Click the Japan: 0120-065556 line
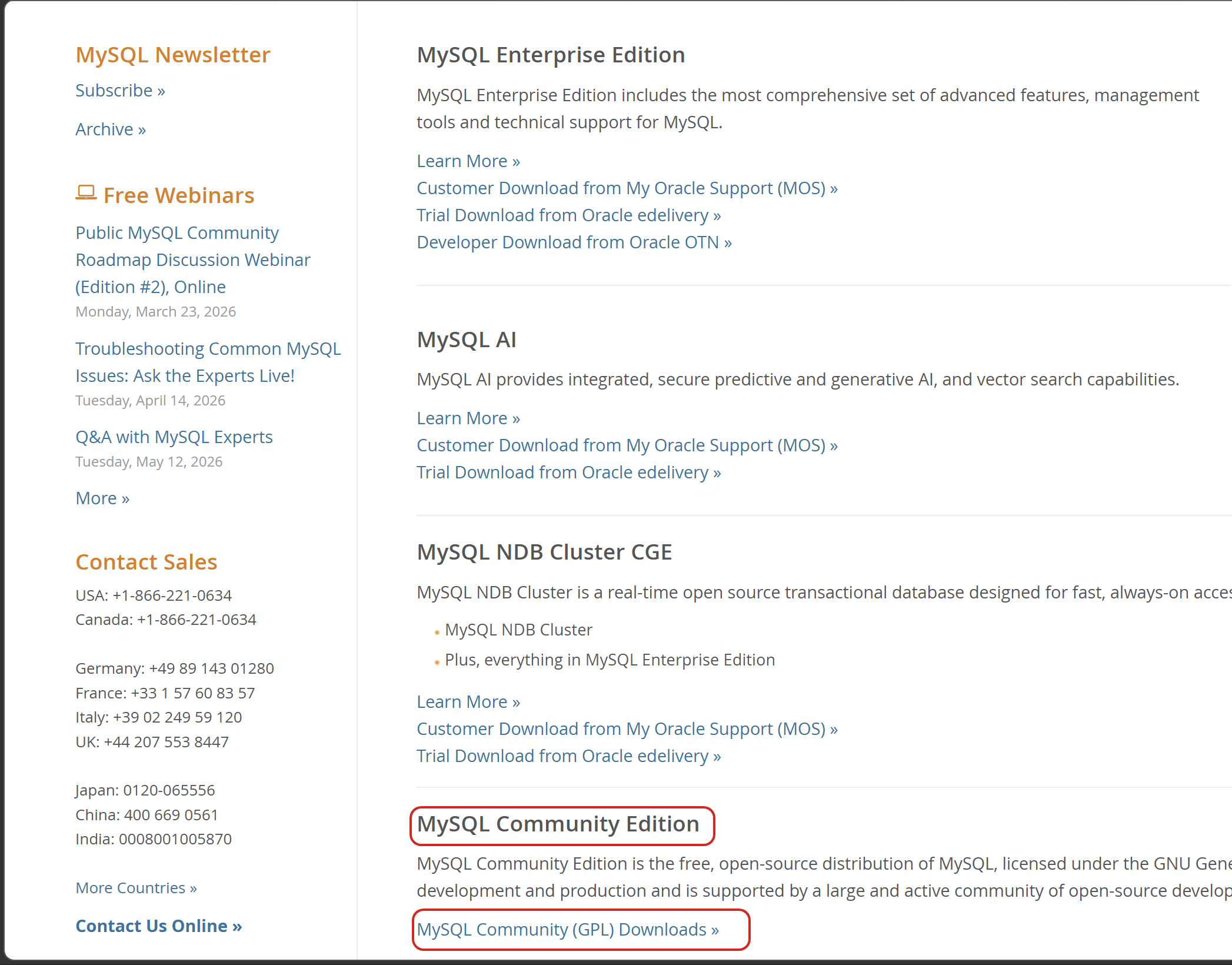 click(145, 790)
